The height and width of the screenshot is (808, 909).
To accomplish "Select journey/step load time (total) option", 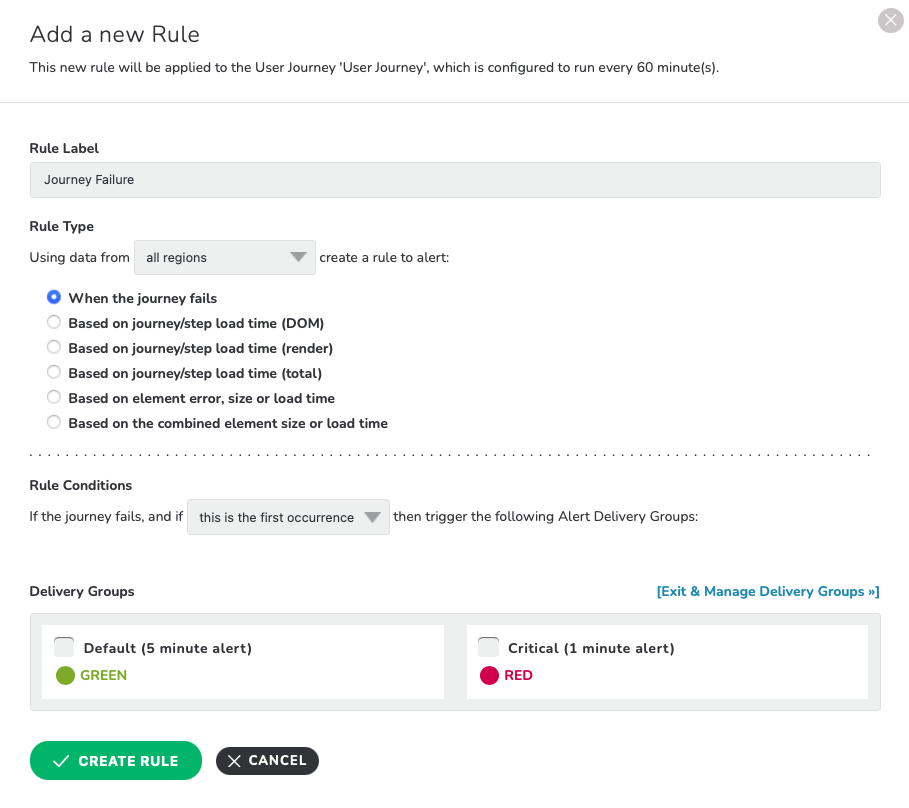I will (x=54, y=372).
